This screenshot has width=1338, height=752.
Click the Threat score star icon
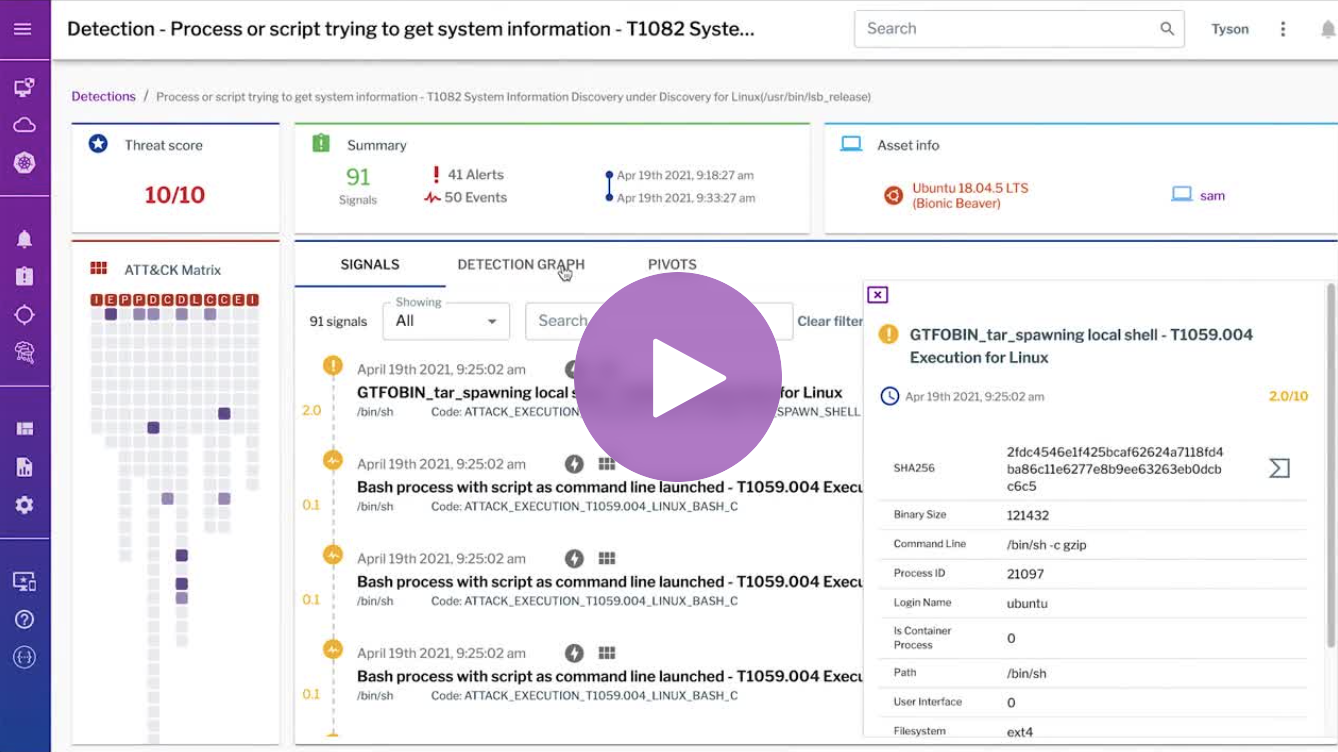coord(98,144)
